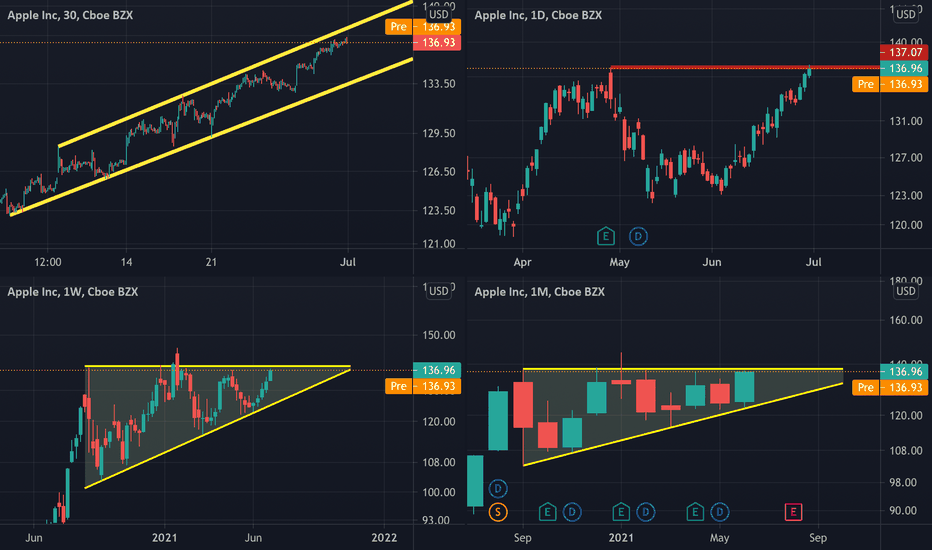The height and width of the screenshot is (550, 932).
Task: Click 123.50 on the 30-minute chart price axis
Action: point(439,210)
